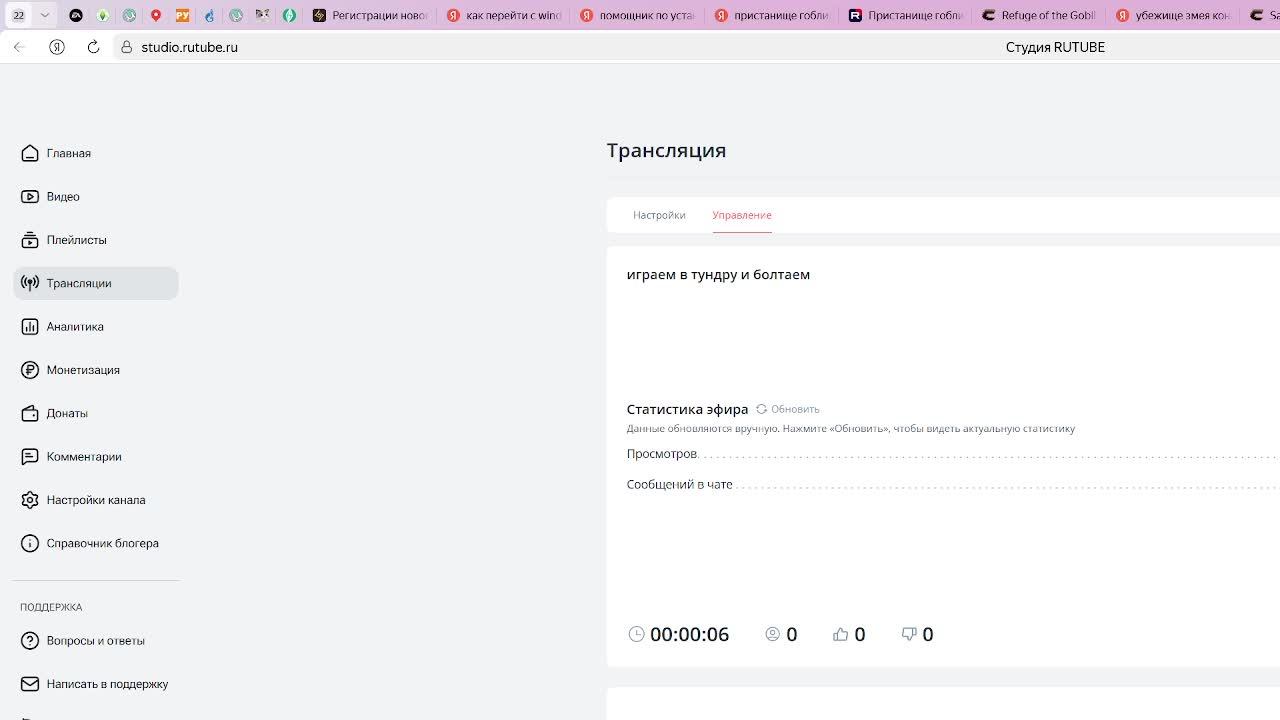Click the Студия RUTUBE page title
The height and width of the screenshot is (720, 1280).
click(x=1055, y=47)
